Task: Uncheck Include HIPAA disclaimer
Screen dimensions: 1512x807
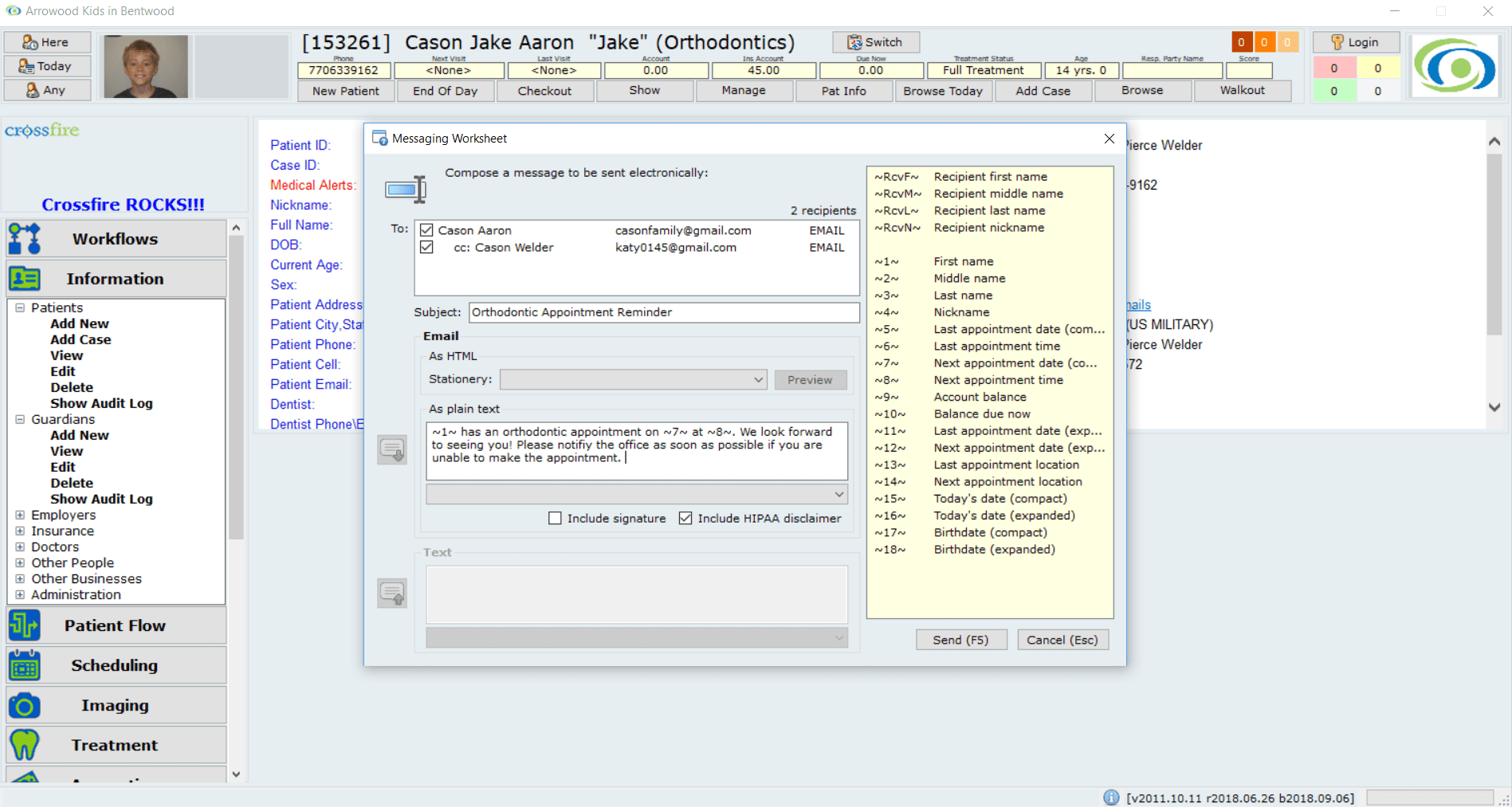Action: pos(685,518)
